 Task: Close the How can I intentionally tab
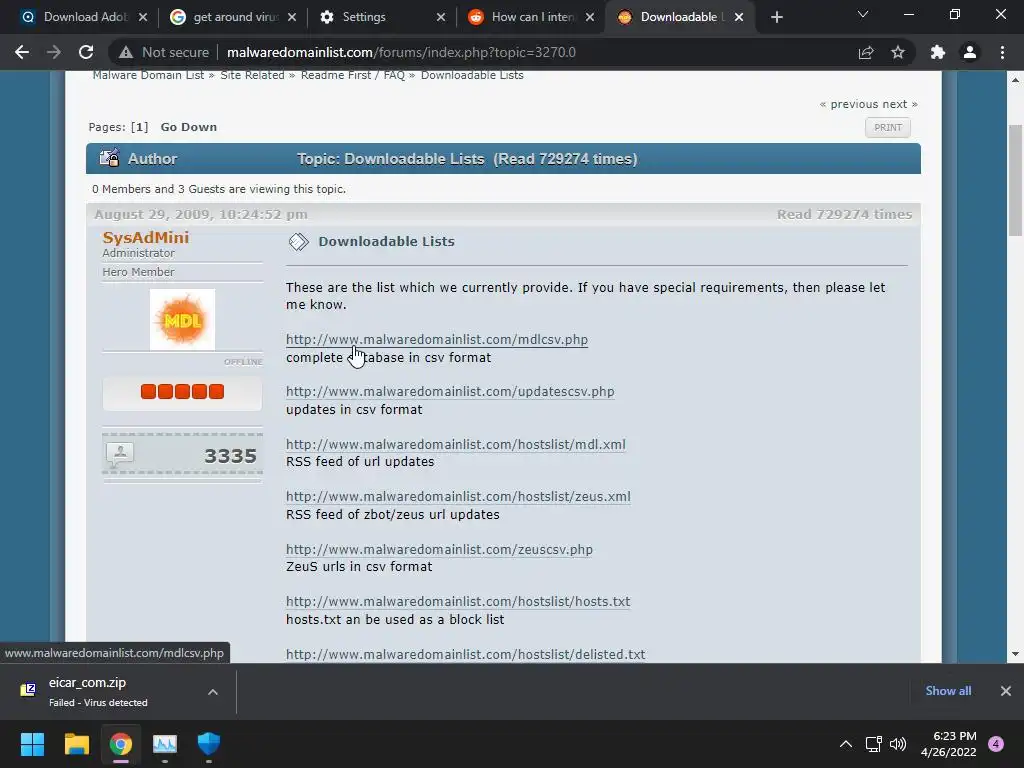[590, 17]
